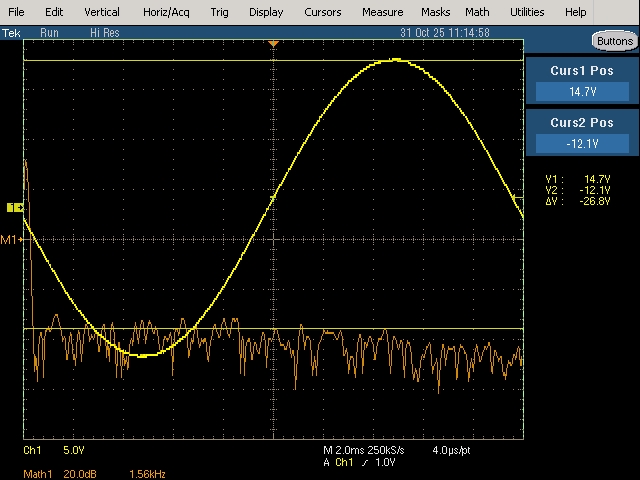Click the orange trigger position marker
Viewport: 640px width, 480px height.
(273, 43)
